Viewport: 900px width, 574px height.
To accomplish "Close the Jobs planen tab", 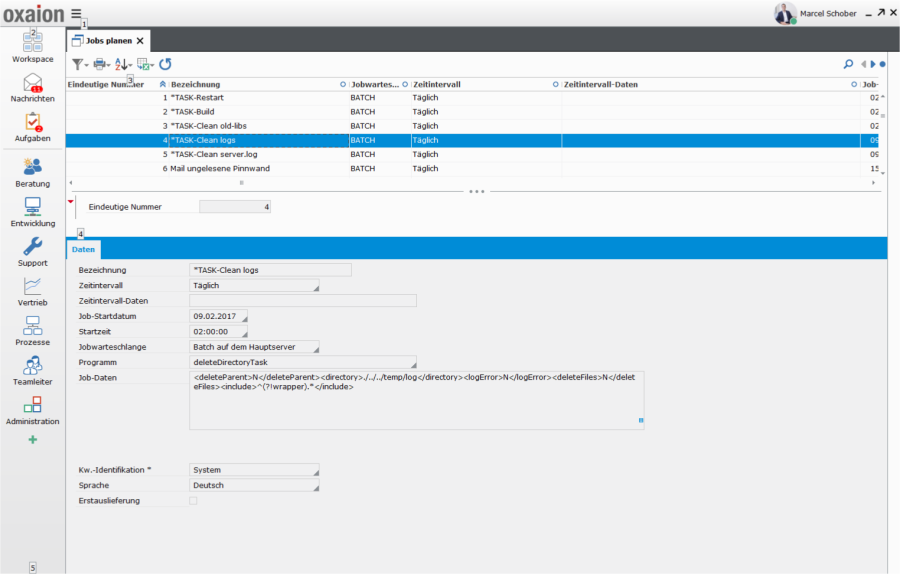I will (x=141, y=41).
